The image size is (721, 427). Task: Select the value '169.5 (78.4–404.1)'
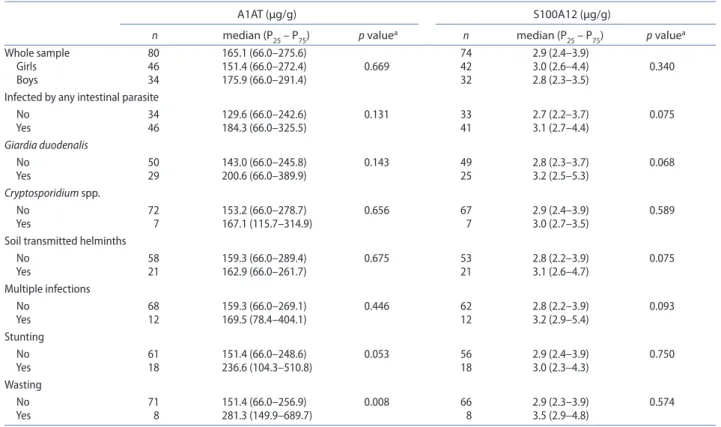click(264, 319)
